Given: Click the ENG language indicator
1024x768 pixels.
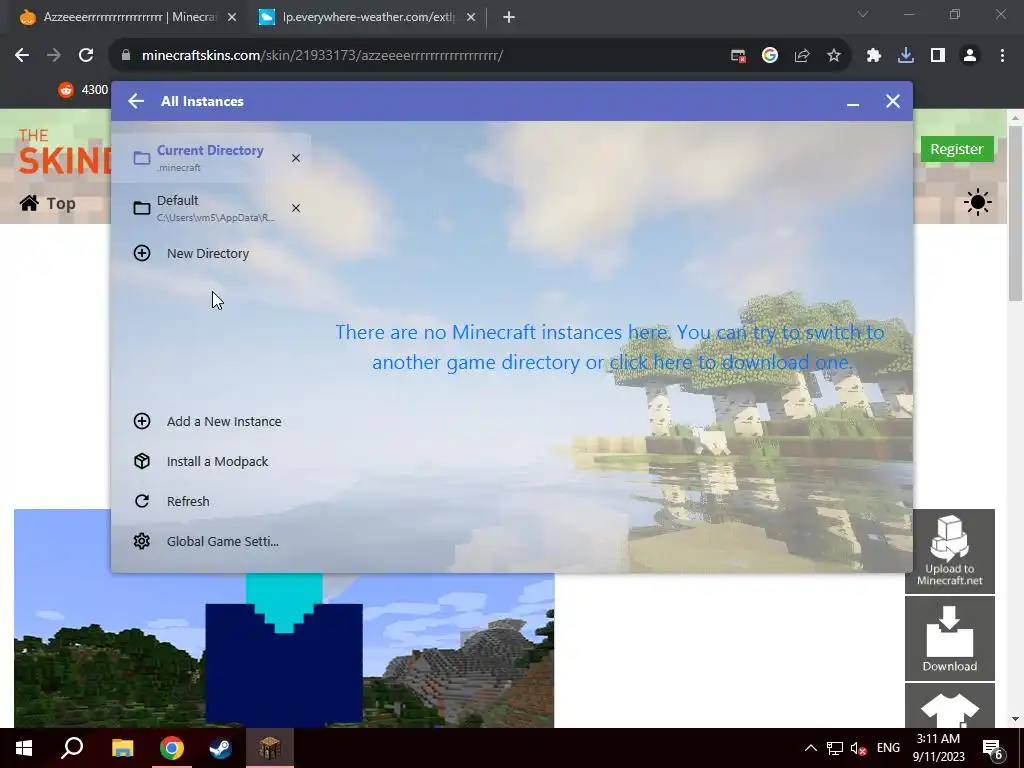Looking at the screenshot, I should [888, 748].
